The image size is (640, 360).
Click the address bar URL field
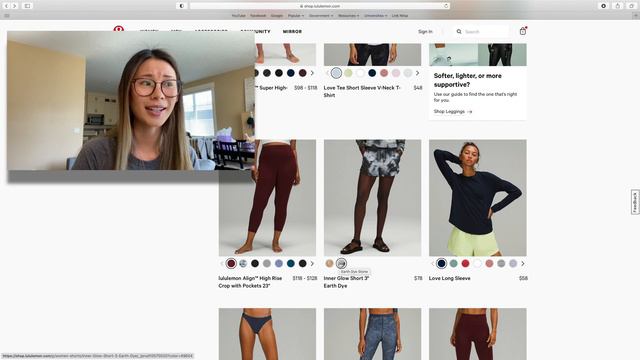(x=320, y=6)
